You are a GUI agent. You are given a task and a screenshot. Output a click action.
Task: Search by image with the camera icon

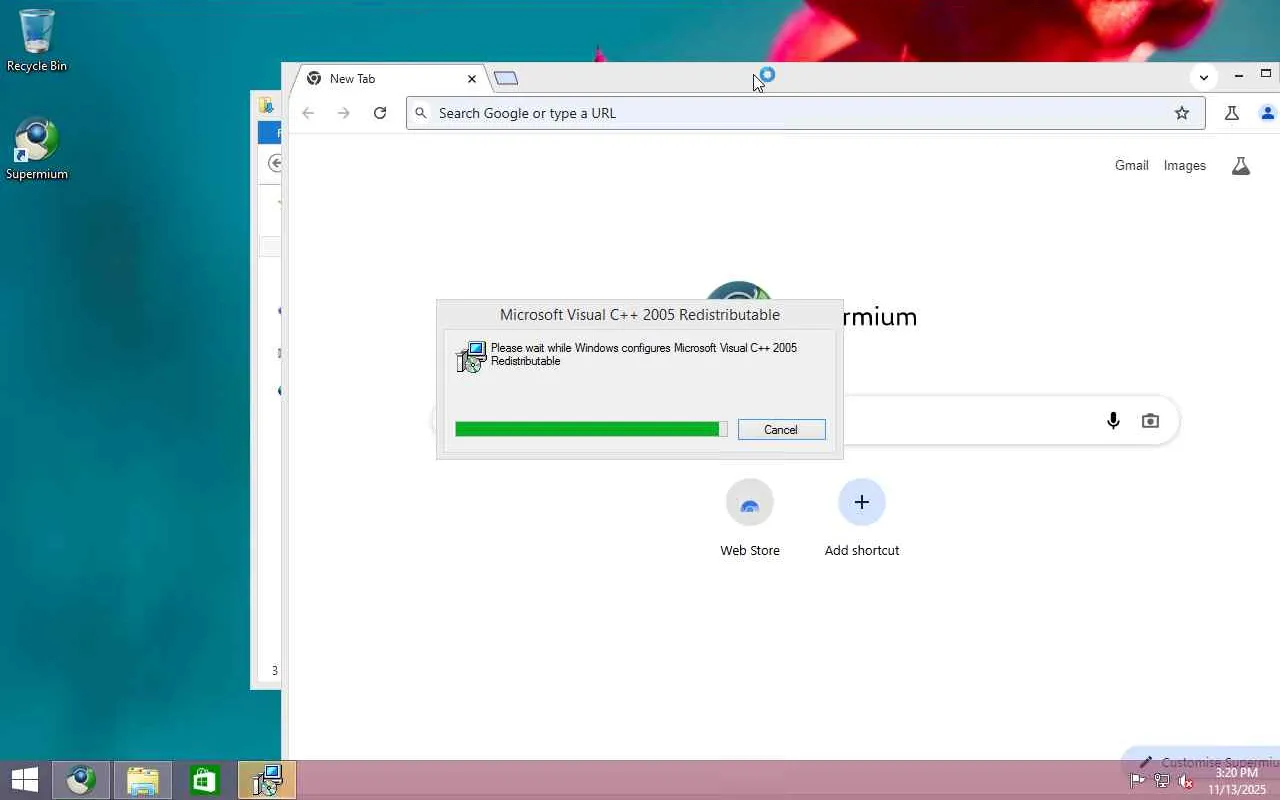(1150, 421)
